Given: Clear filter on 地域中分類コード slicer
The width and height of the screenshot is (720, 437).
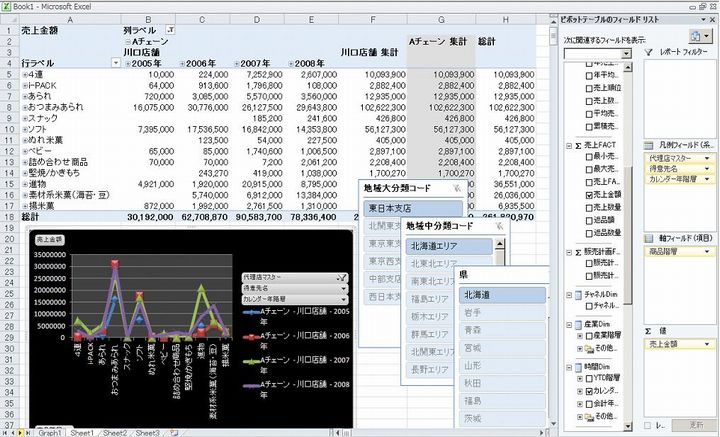Looking at the screenshot, I should pos(499,226).
